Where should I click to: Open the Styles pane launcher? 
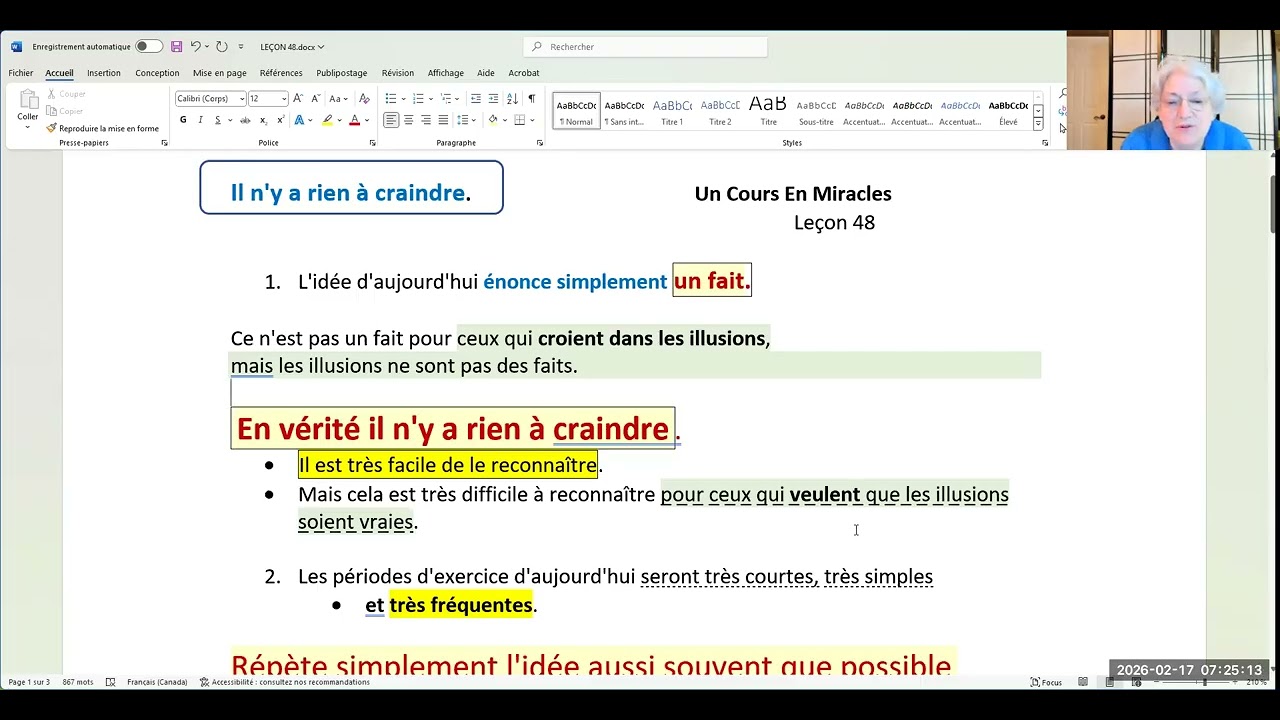click(1045, 143)
